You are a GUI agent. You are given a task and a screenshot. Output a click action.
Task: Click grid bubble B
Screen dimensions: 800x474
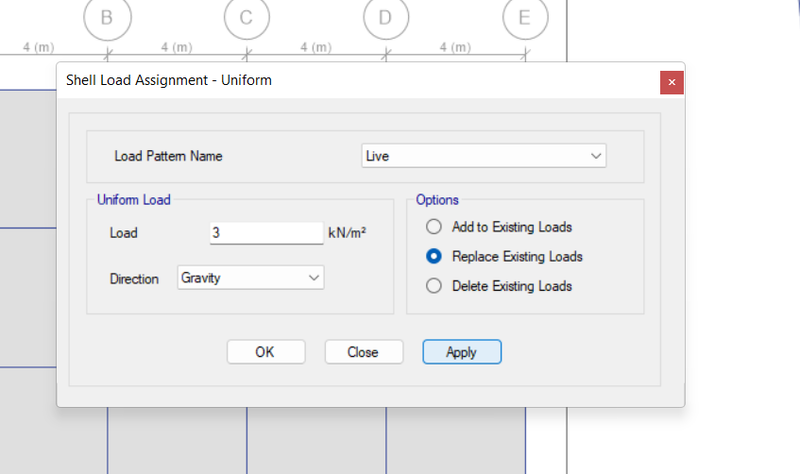(107, 18)
